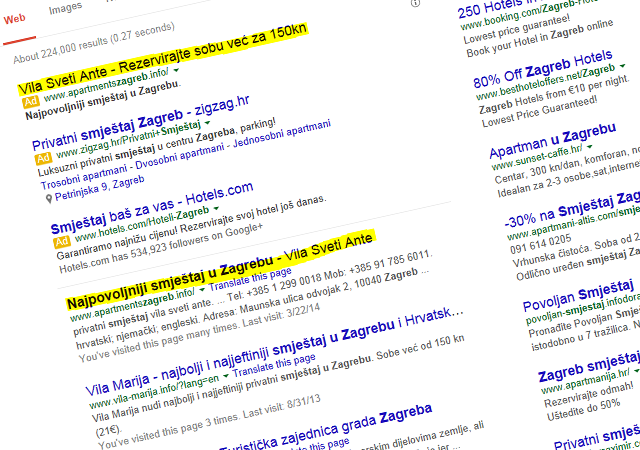Open dropdown arrow after www.sunset-caffe.hr
Screen dimensions: 640x450
589,146
